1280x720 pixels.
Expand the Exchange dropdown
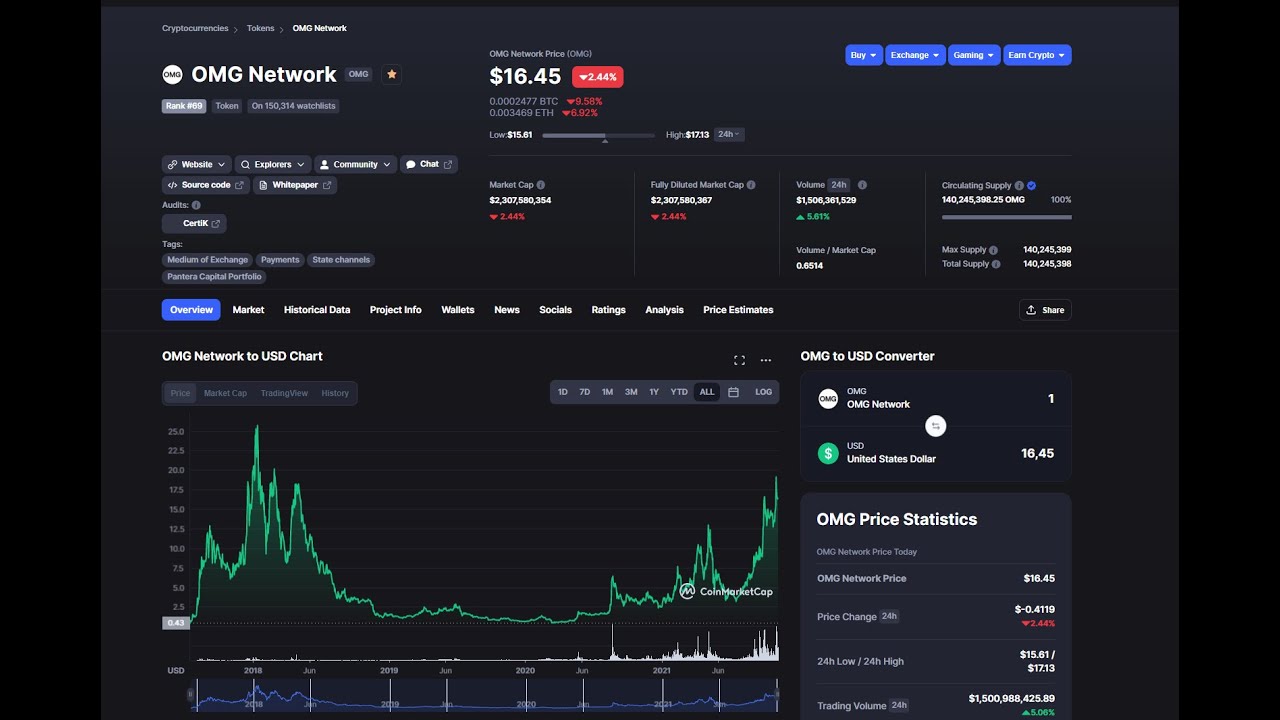(x=915, y=55)
